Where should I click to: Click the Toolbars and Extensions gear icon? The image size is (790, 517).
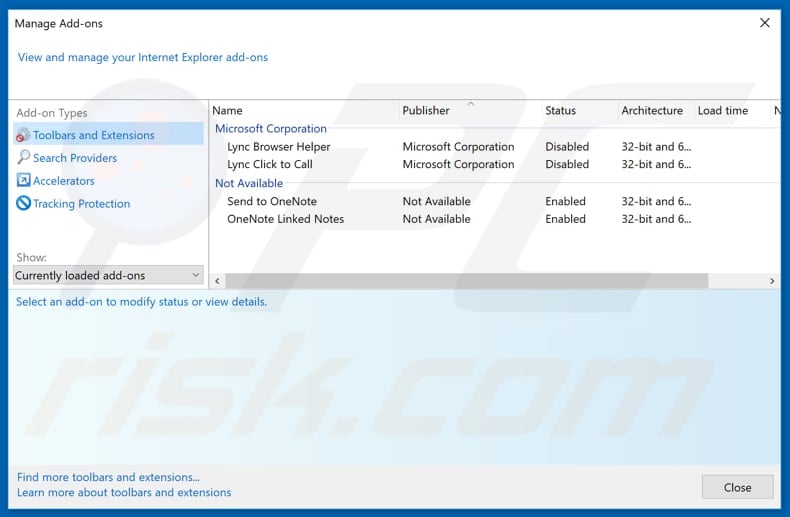tap(23, 135)
